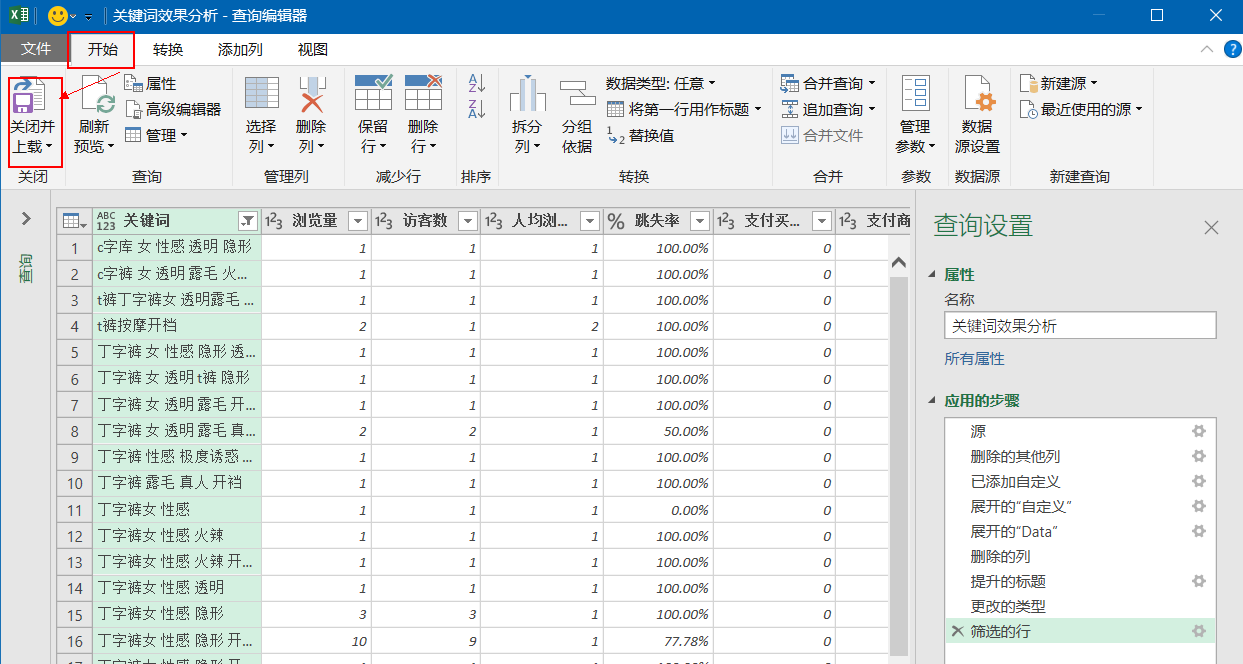Screen dimensions: 1243x664
Task: Open gear settings for 源 step
Action: pyautogui.click(x=1198, y=431)
